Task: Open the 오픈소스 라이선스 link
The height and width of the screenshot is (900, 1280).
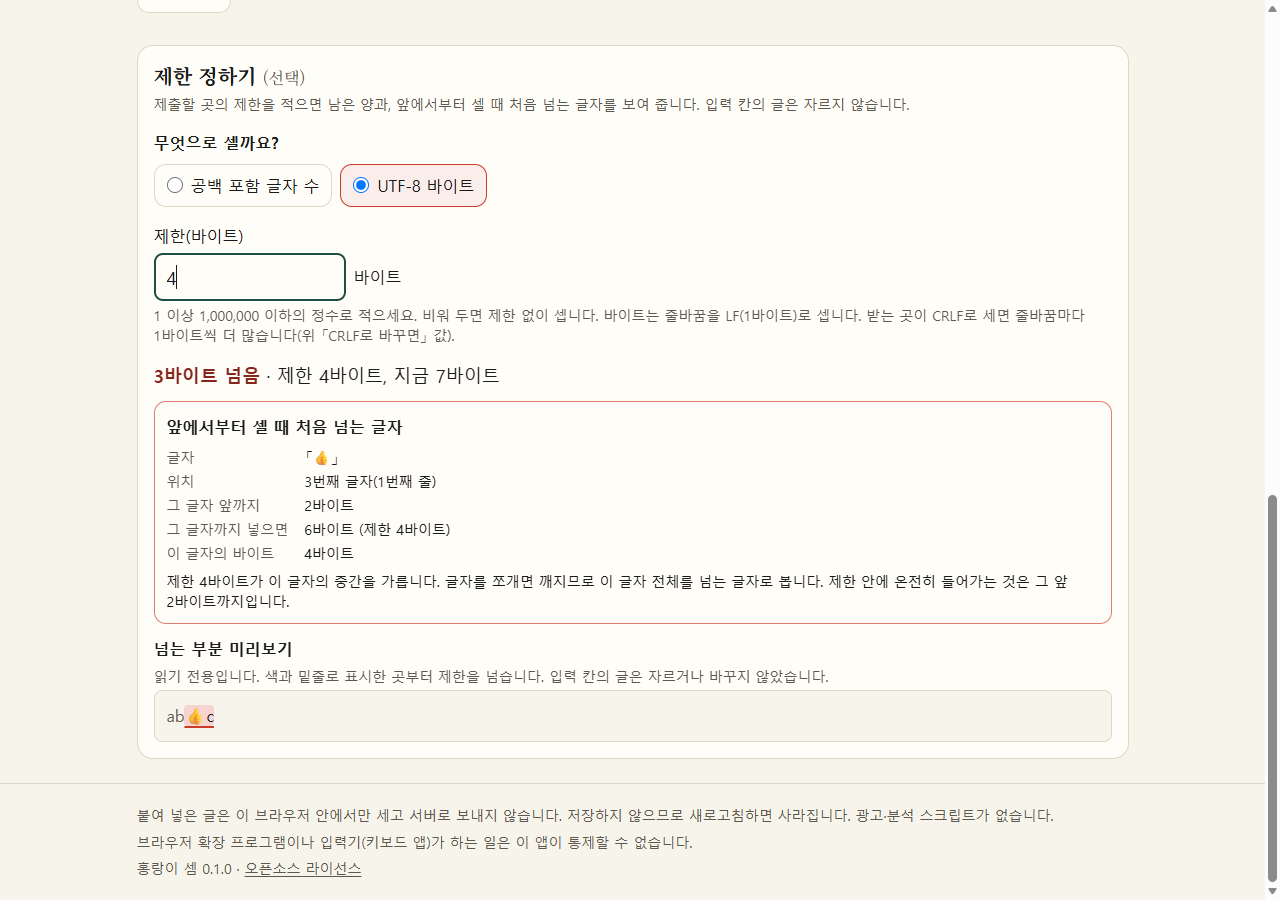Action: click(x=303, y=869)
